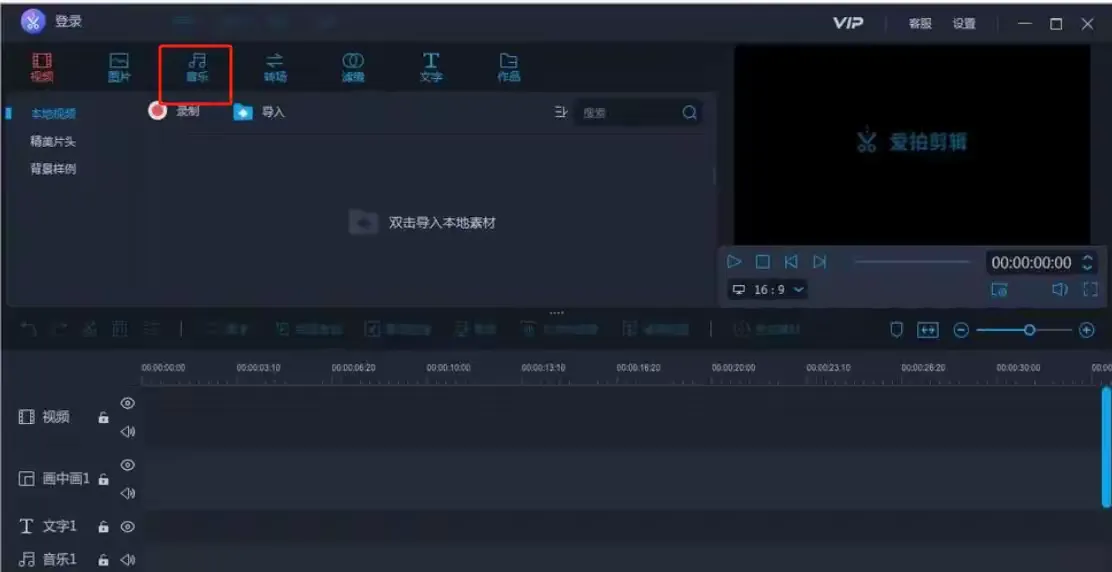Click the preview playback progress bar

point(912,262)
